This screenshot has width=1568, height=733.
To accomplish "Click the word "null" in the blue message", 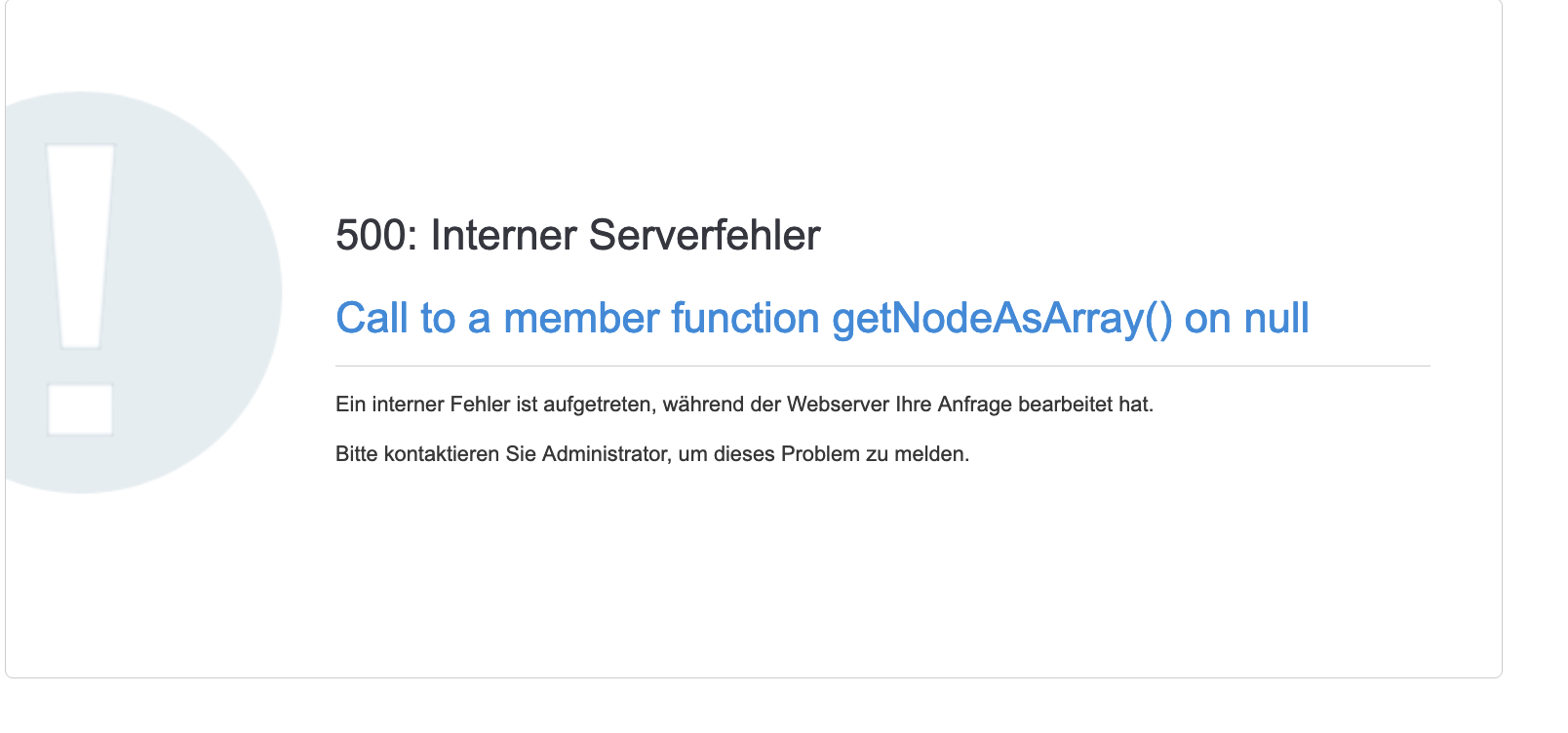I will tap(1277, 319).
